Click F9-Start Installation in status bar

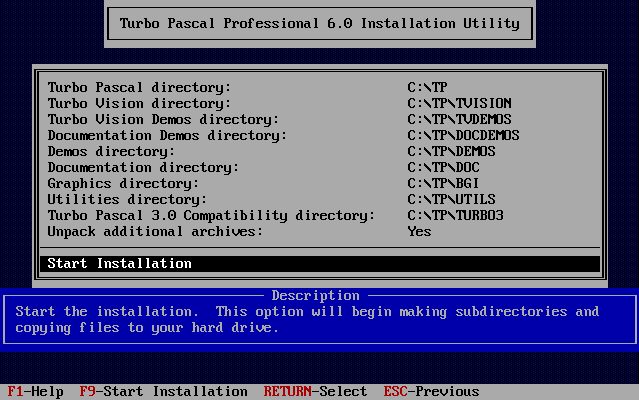163,391
